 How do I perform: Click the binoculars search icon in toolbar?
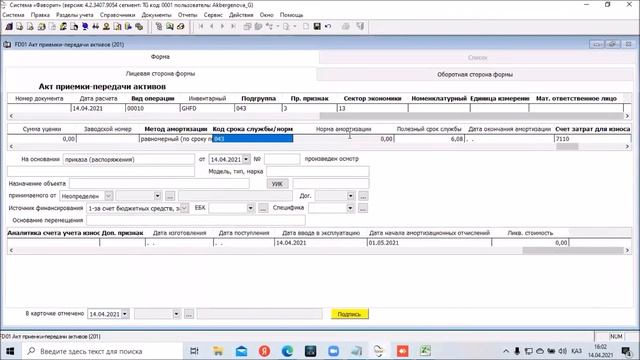pyautogui.click(x=96, y=27)
